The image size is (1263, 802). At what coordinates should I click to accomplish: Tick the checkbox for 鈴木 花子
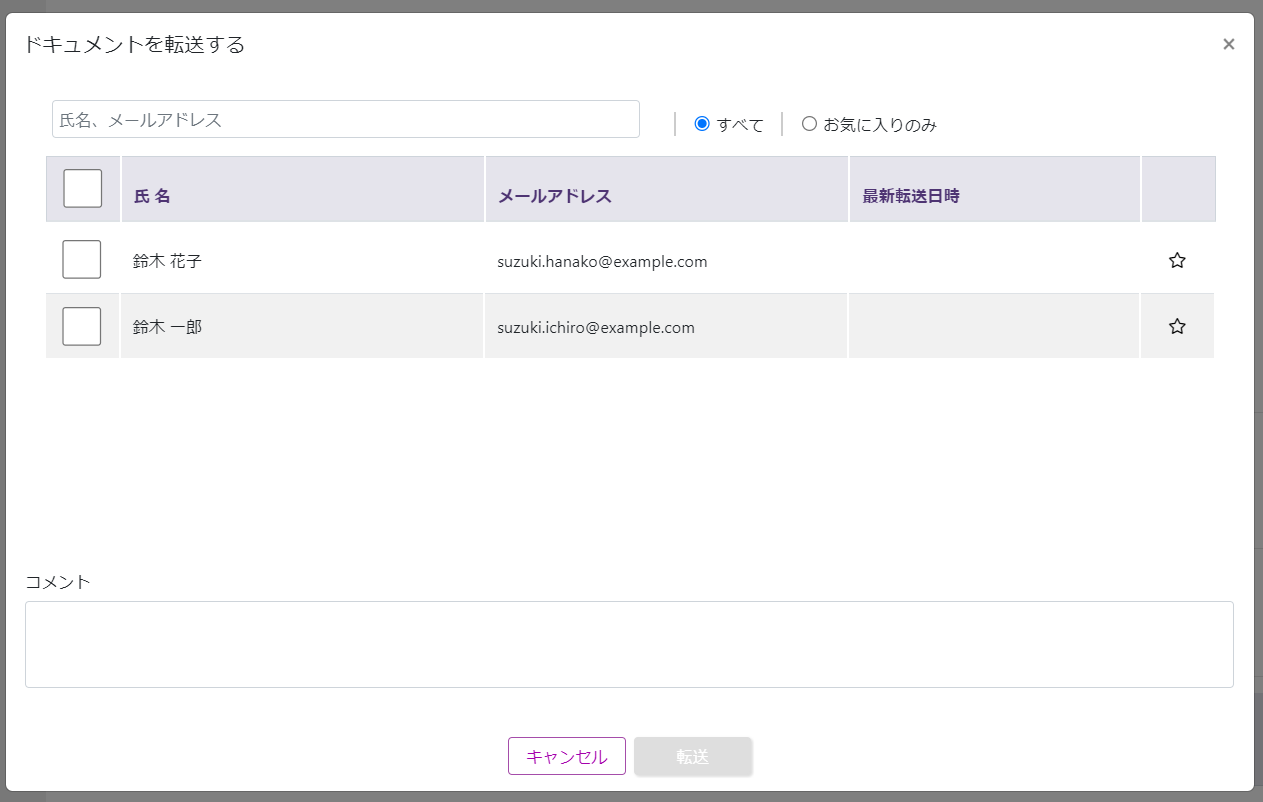click(x=82, y=260)
